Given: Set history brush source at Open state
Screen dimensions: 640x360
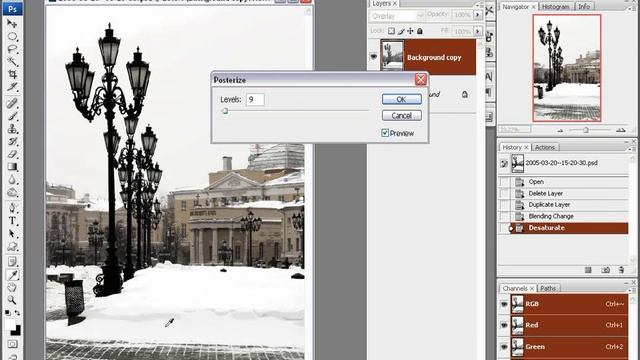Looking at the screenshot, I should [x=504, y=182].
